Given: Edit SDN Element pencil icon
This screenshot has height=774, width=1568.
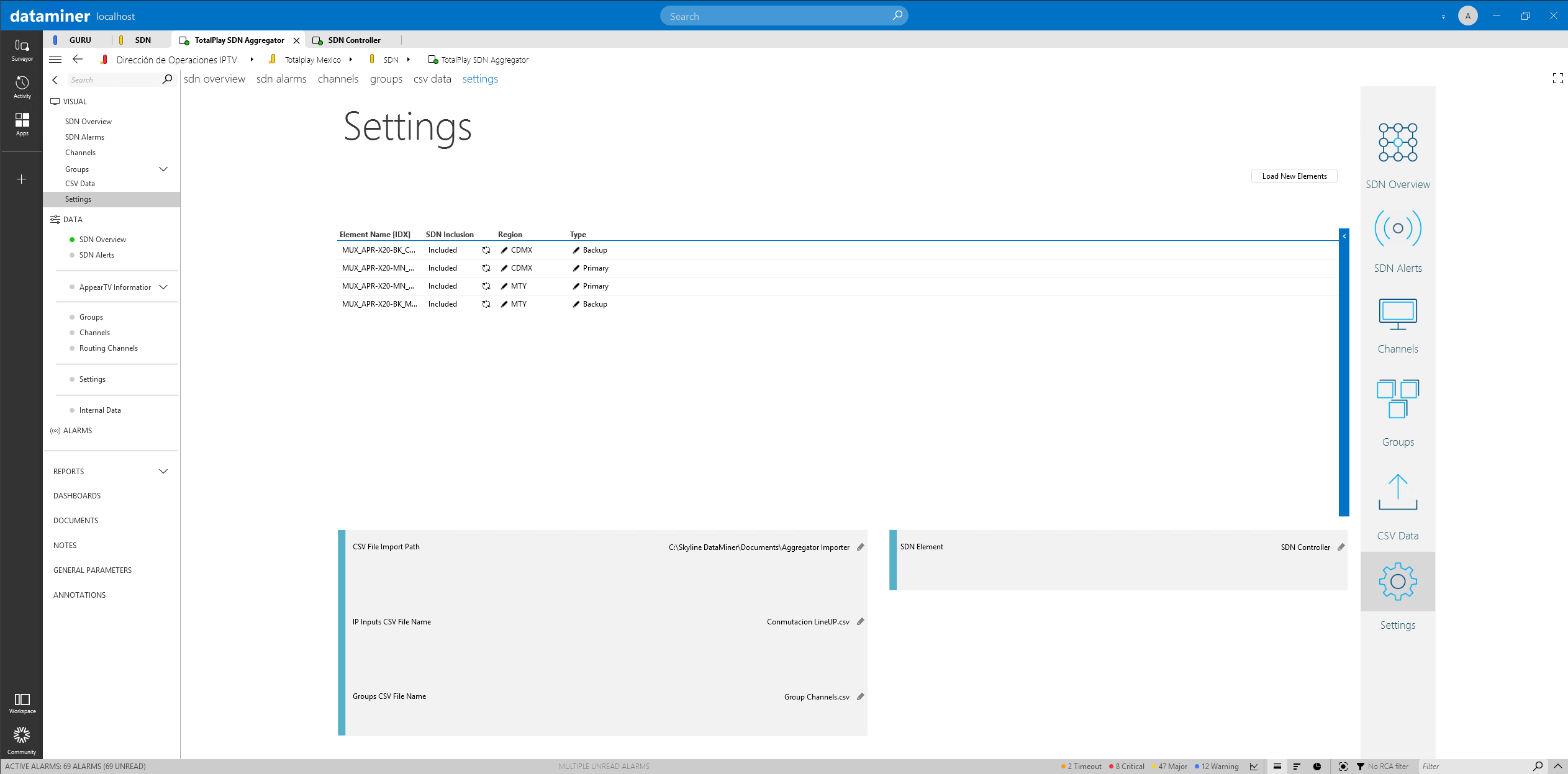Looking at the screenshot, I should (x=1341, y=547).
